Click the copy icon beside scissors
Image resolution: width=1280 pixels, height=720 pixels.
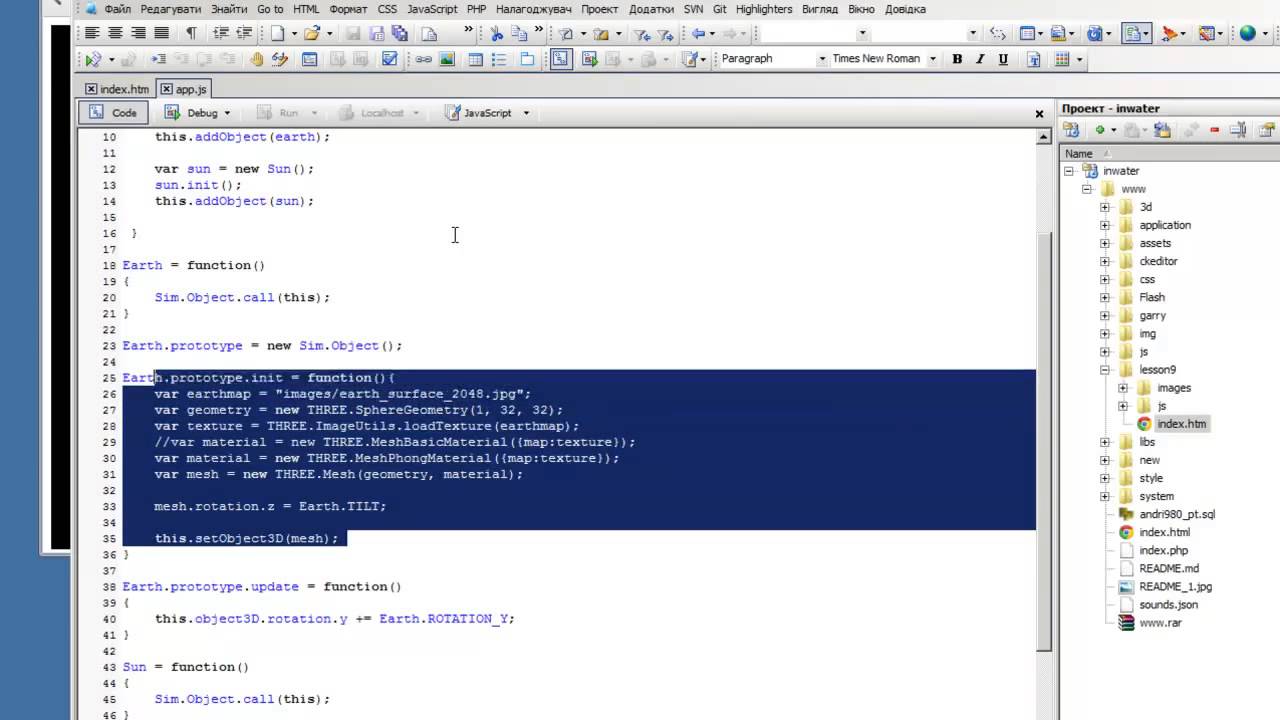[x=521, y=33]
